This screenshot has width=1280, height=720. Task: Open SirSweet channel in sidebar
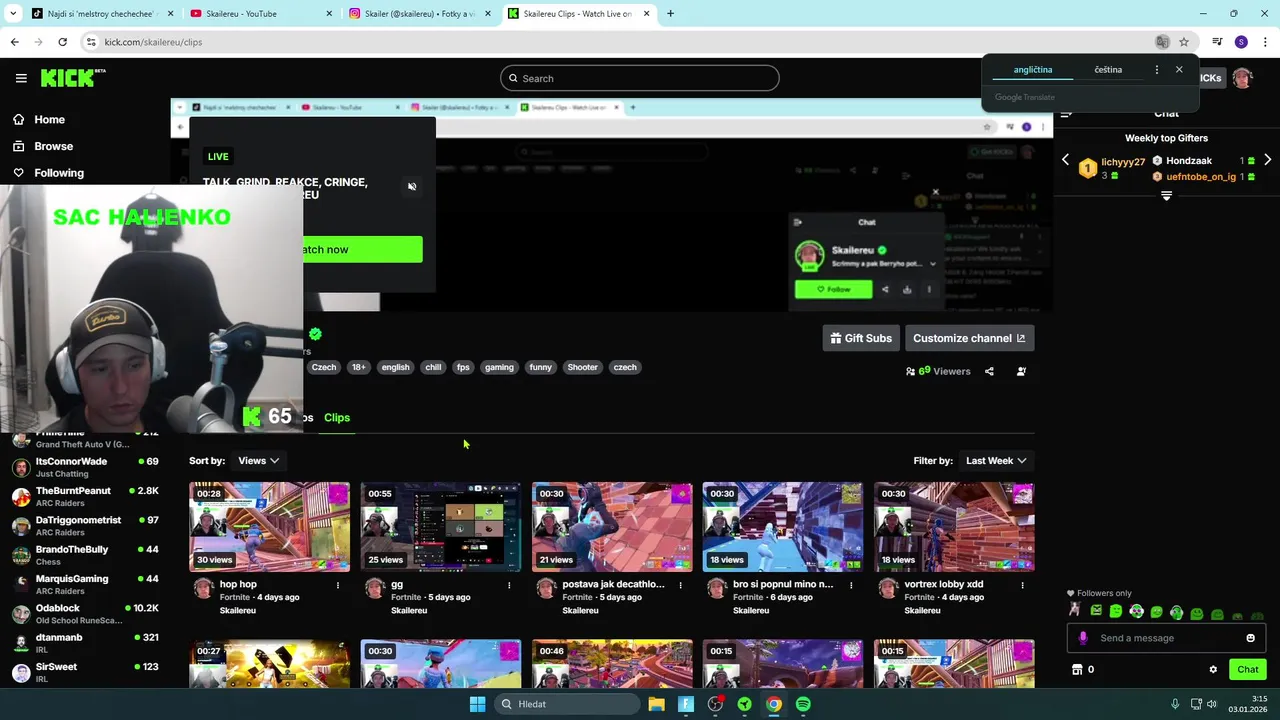point(85,672)
